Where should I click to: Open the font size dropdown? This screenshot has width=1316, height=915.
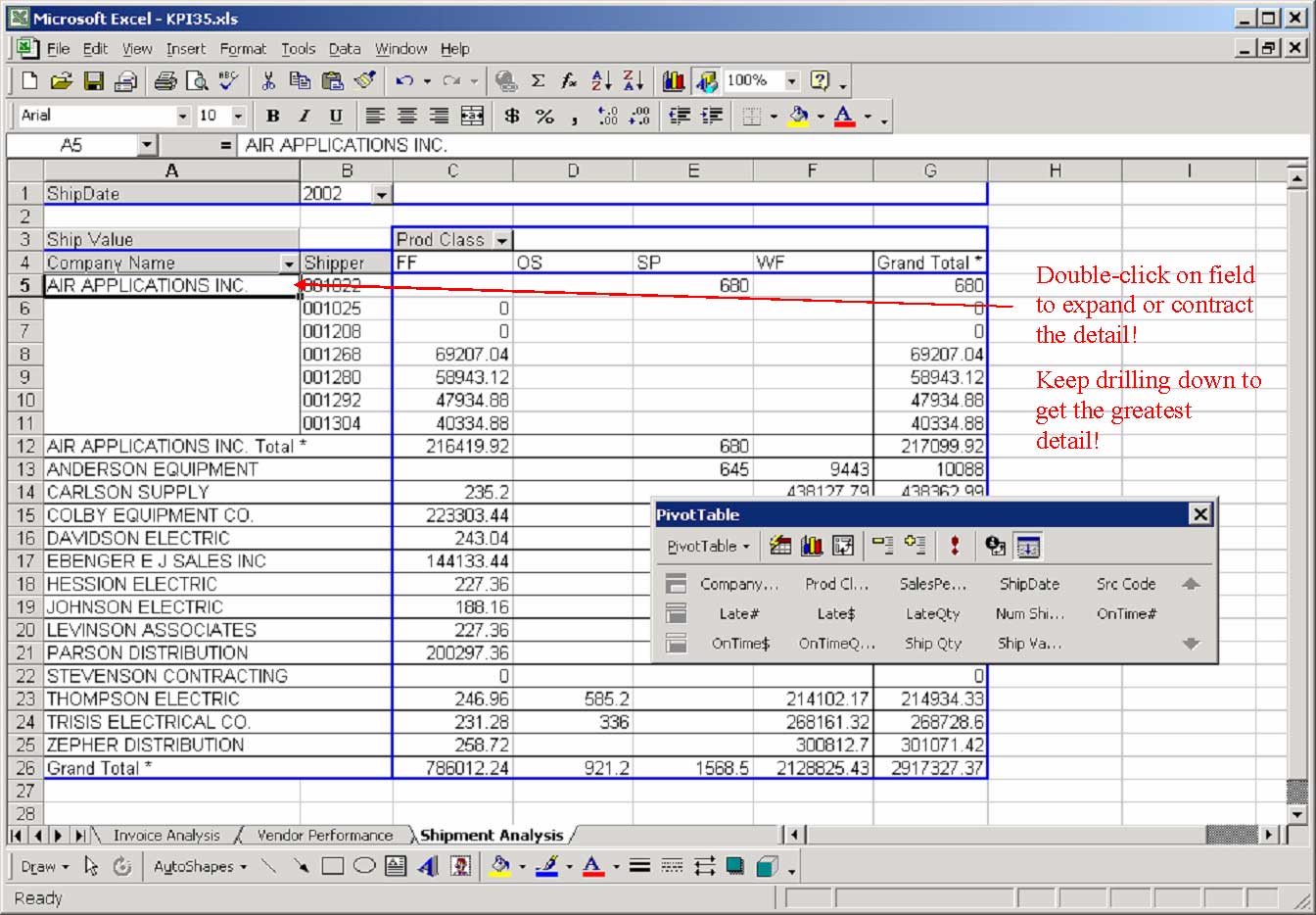tap(238, 117)
